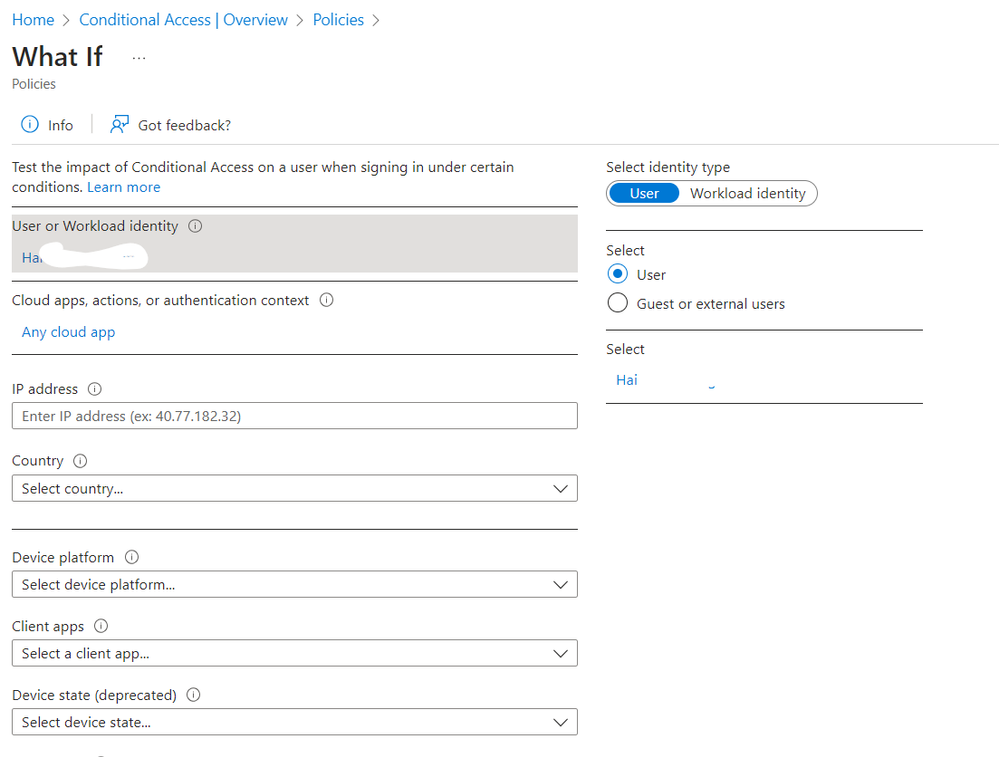Click info icon next to Device state (deprecated)
Screen dimensions: 999x757
[x=193, y=695]
